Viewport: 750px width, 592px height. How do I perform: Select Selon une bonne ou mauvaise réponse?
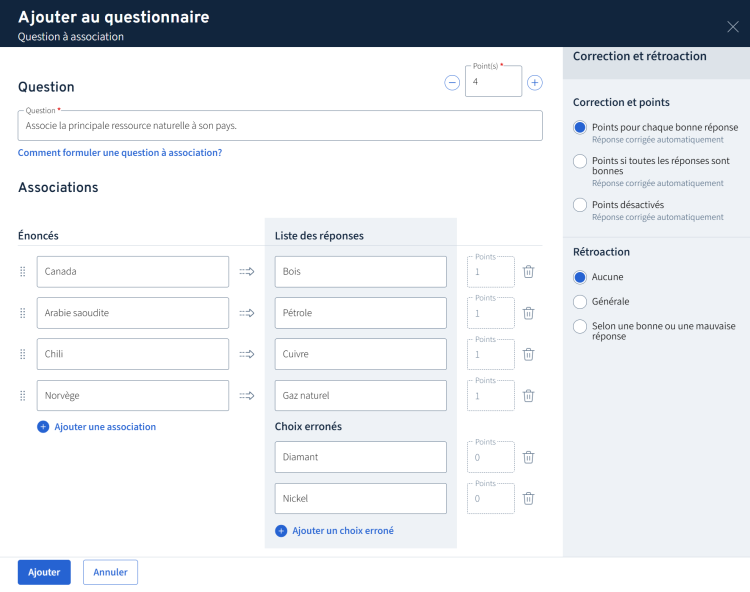point(580,326)
